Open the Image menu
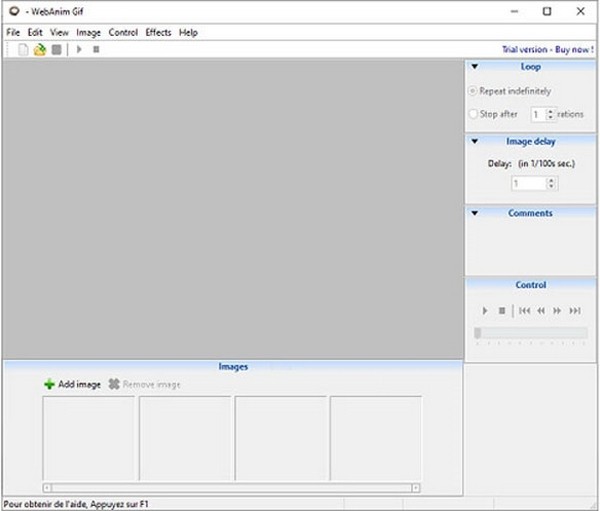600x511 pixels. (x=88, y=32)
